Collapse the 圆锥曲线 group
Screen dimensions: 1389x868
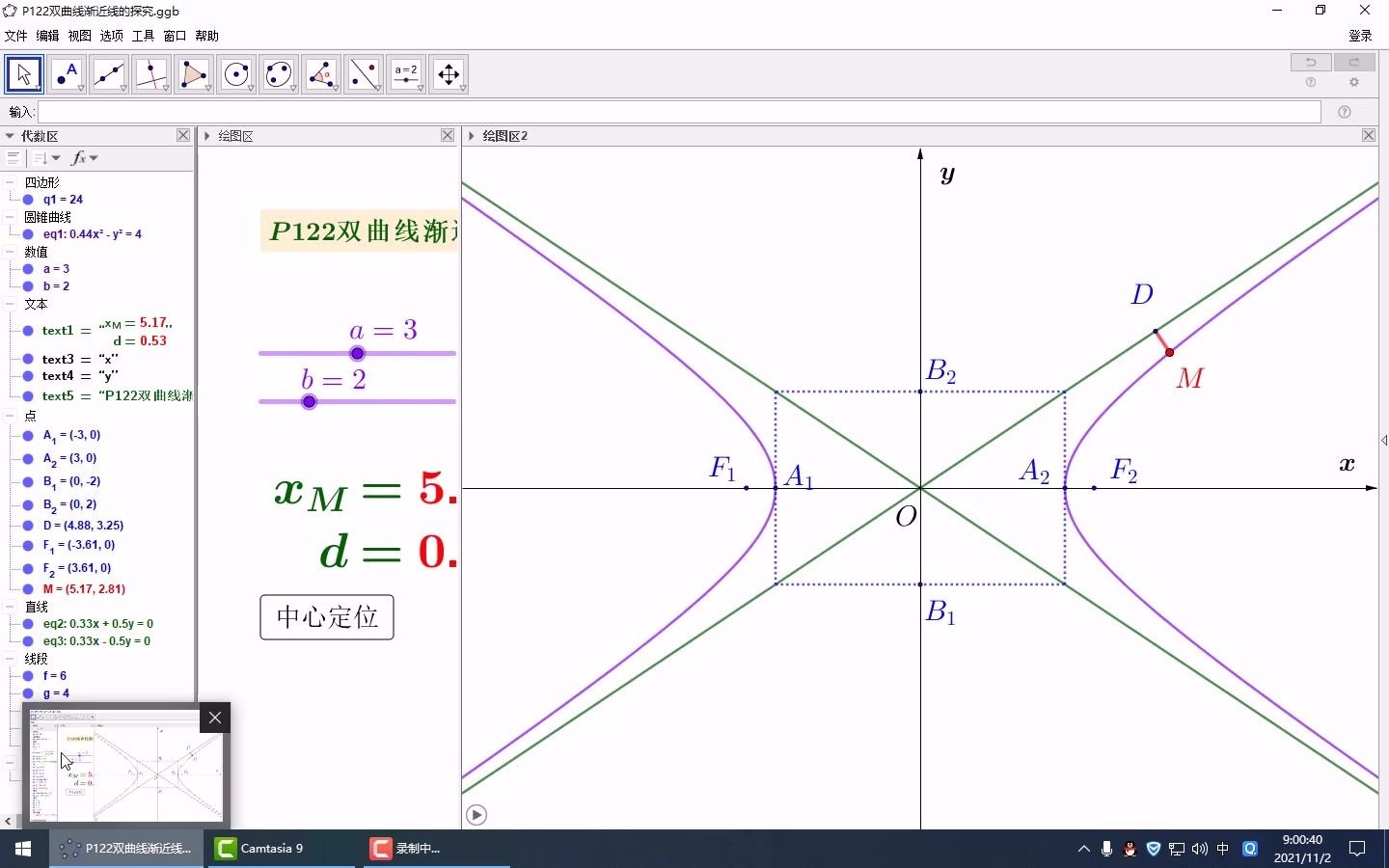[10, 217]
